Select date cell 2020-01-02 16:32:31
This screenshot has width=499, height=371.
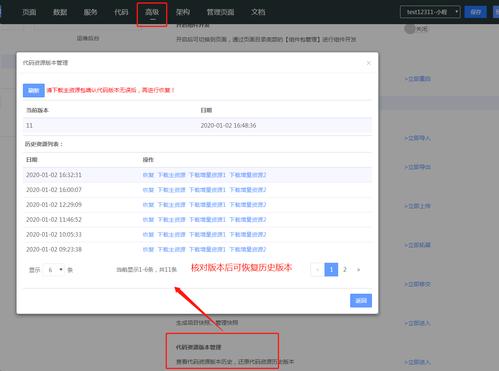pos(54,175)
